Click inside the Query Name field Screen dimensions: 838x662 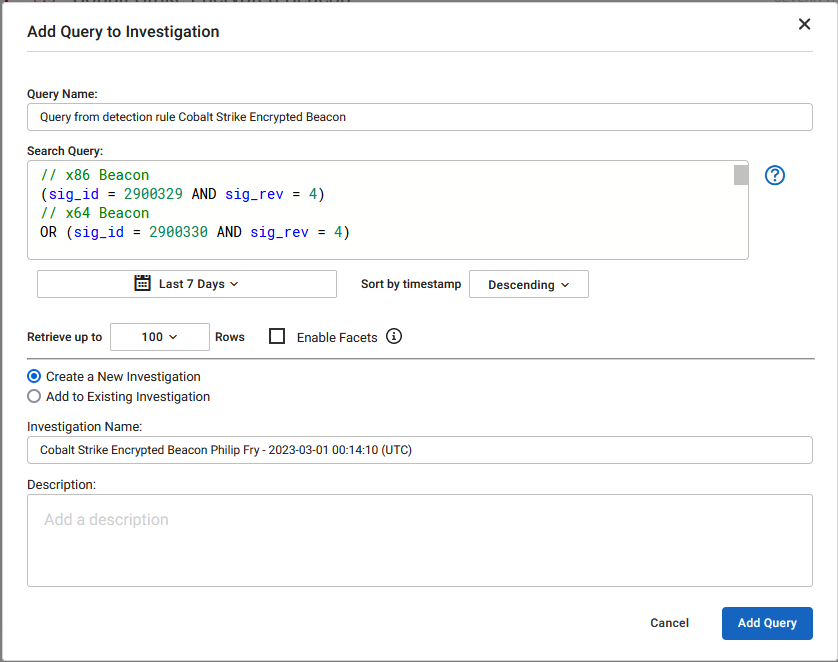tap(300, 117)
